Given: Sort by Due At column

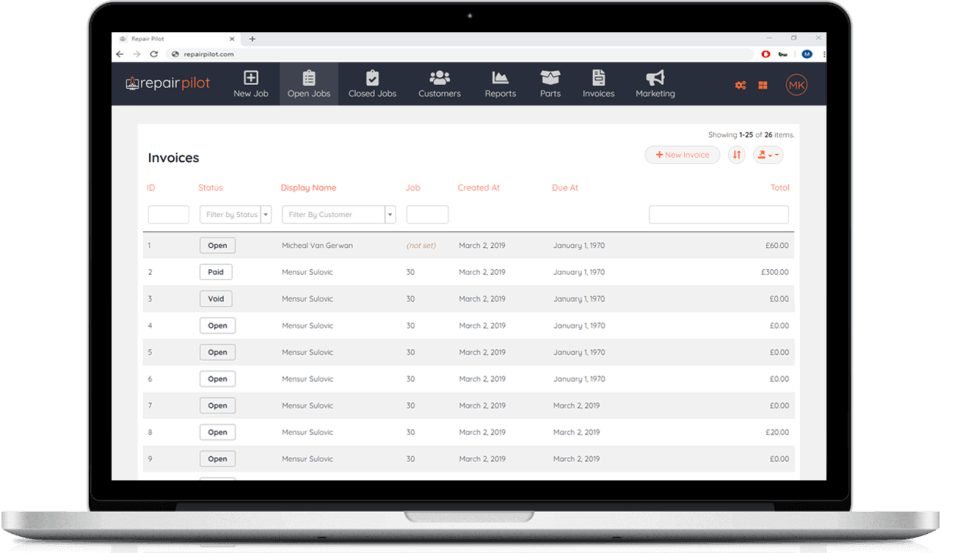Looking at the screenshot, I should click(x=564, y=187).
